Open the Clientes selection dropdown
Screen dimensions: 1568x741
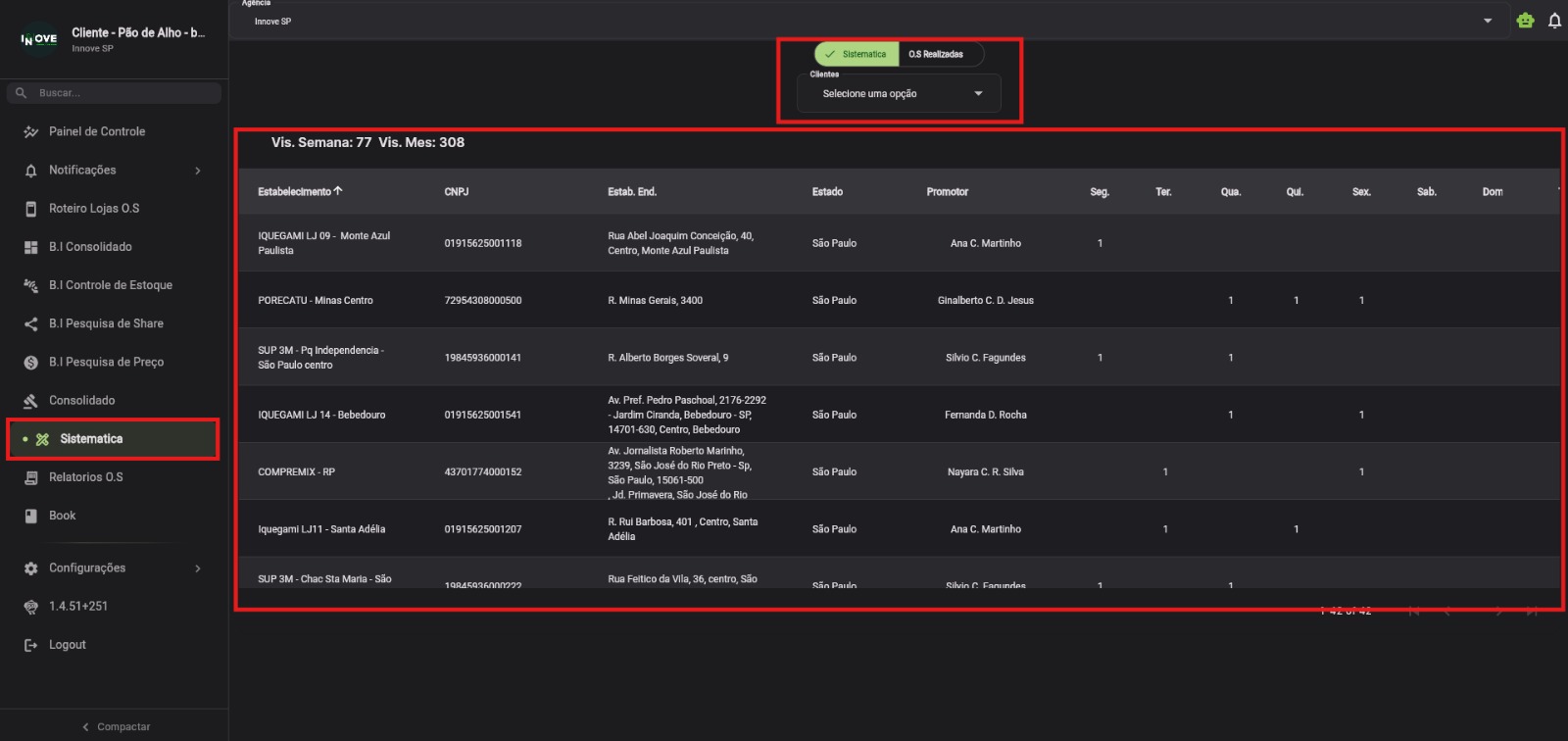(x=899, y=94)
